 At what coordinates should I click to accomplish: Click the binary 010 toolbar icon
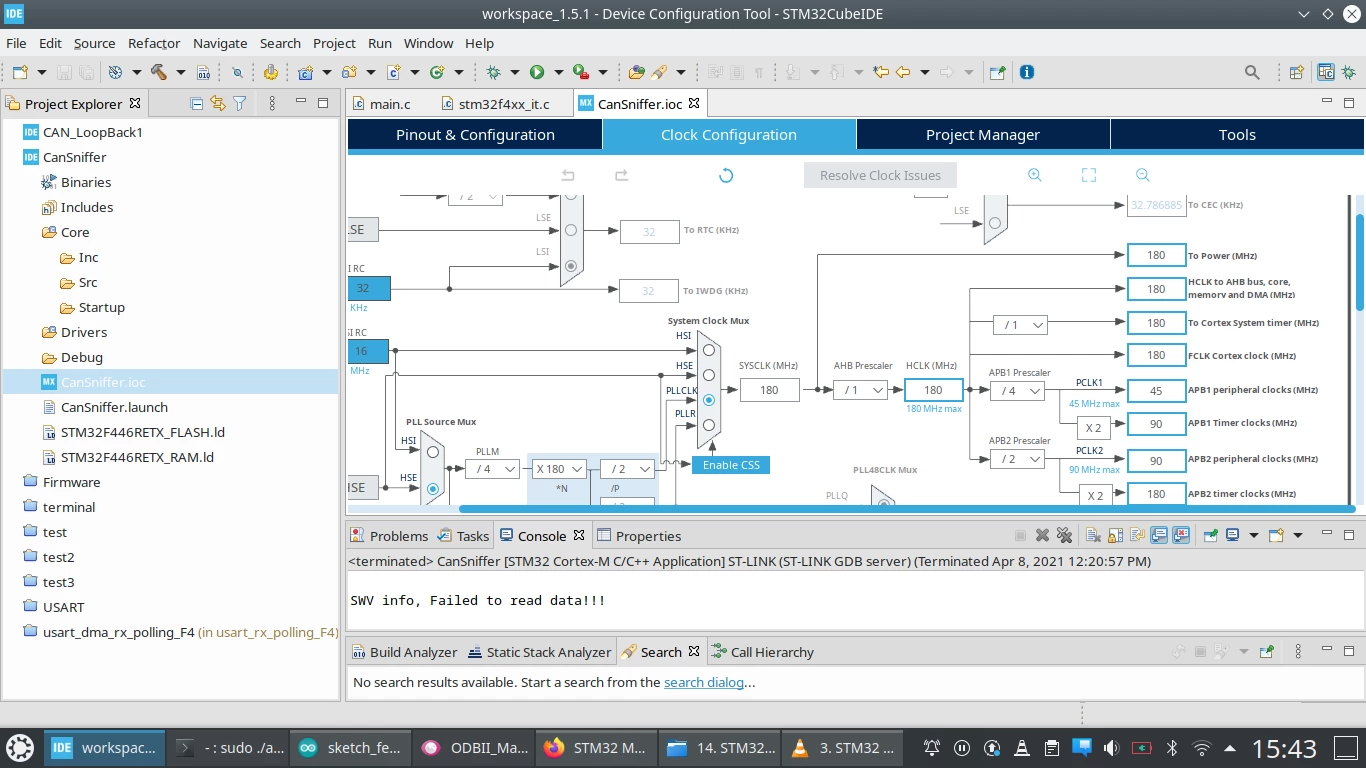tap(203, 72)
